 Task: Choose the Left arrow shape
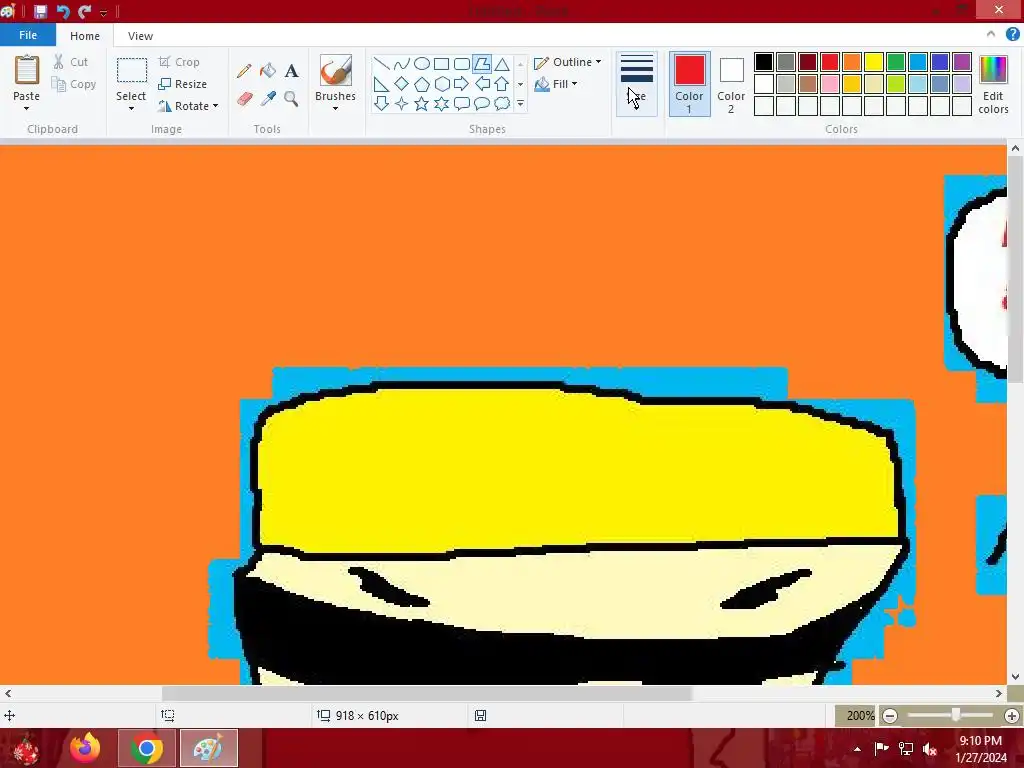click(482, 84)
